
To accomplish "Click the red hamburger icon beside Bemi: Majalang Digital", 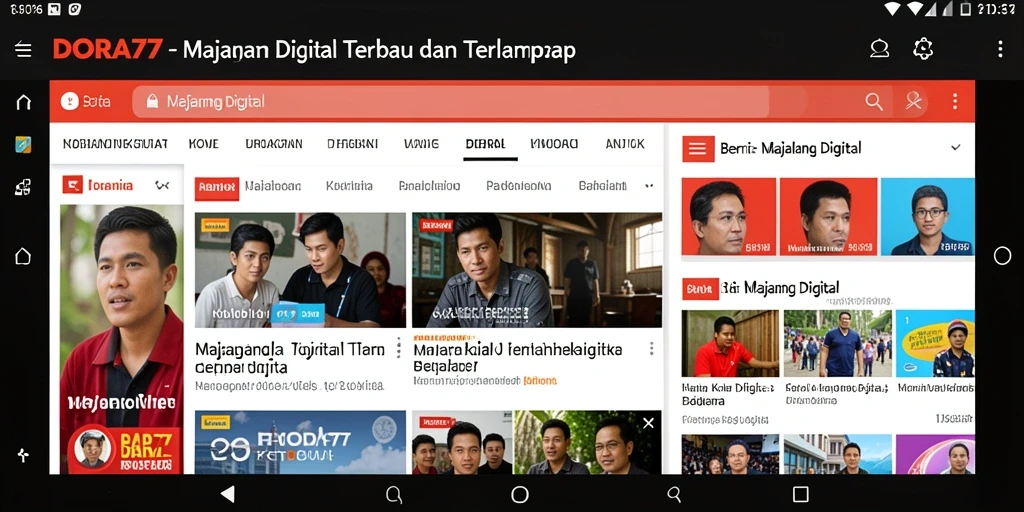I will (x=697, y=148).
